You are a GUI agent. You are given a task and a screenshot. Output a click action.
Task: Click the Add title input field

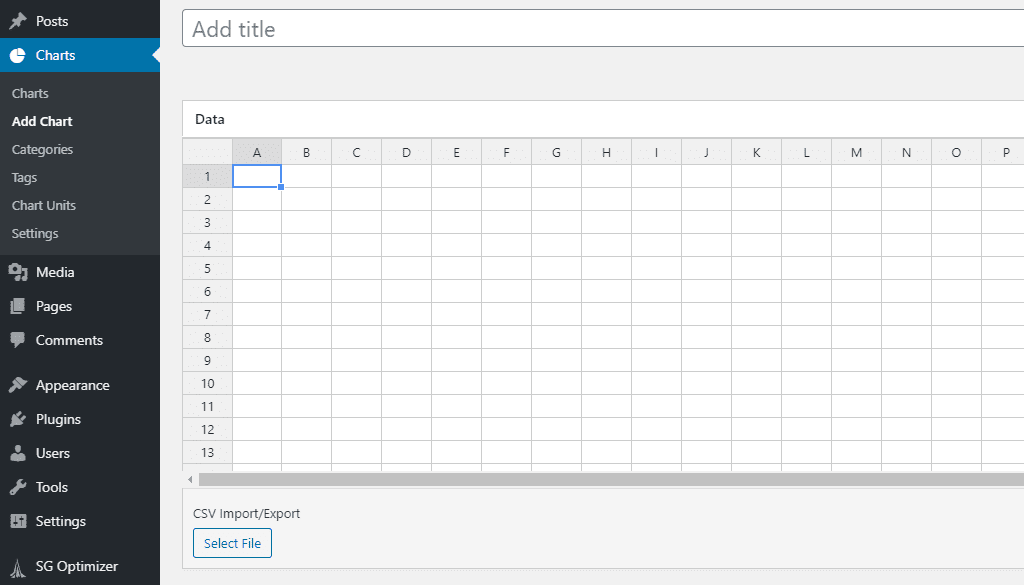[x=400, y=28]
